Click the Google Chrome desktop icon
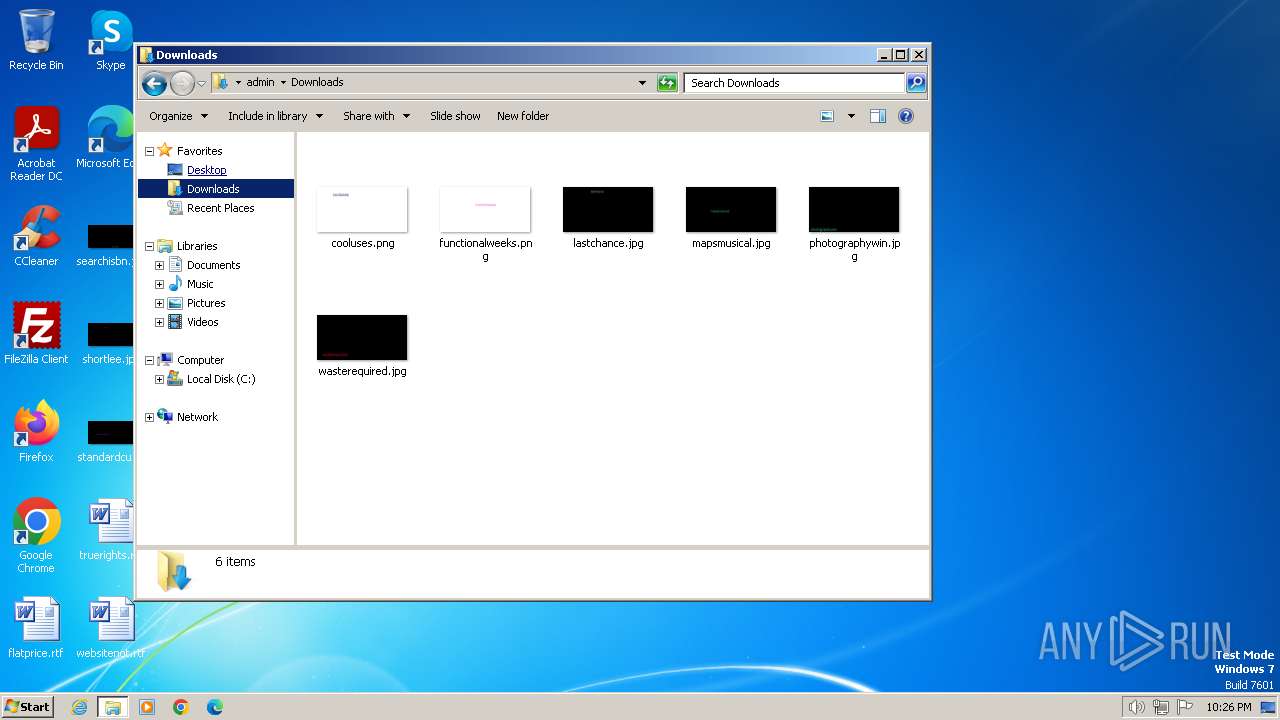The height and width of the screenshot is (720, 1280). click(36, 536)
